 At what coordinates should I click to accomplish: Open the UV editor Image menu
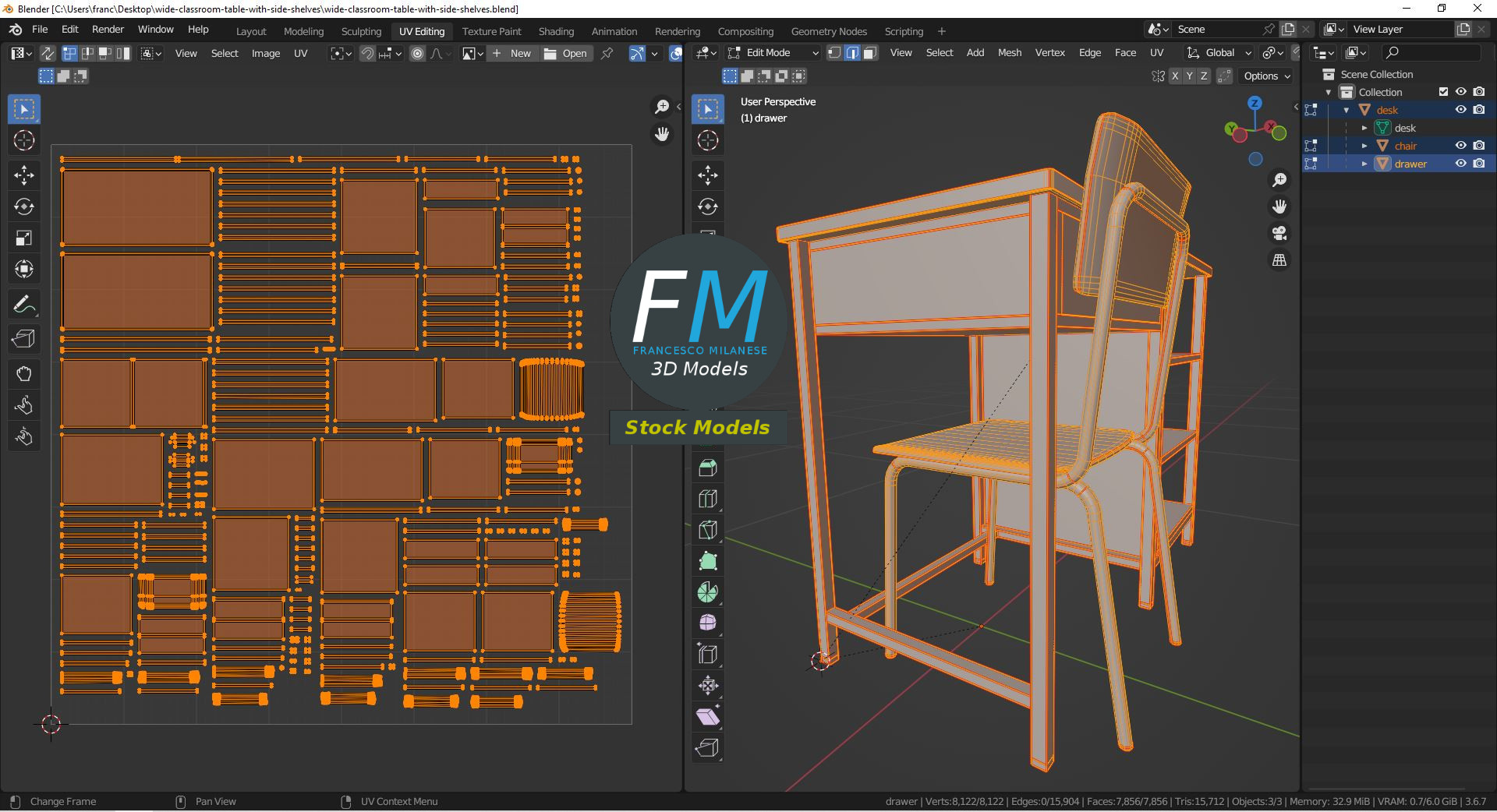pos(265,53)
